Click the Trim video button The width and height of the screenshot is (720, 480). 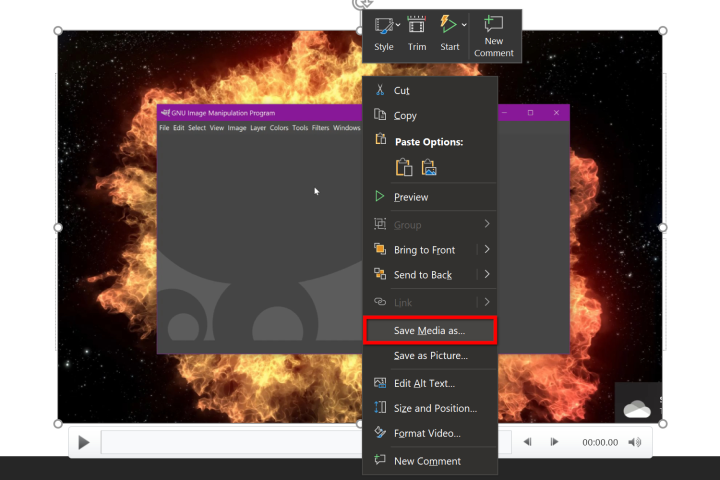tap(417, 34)
